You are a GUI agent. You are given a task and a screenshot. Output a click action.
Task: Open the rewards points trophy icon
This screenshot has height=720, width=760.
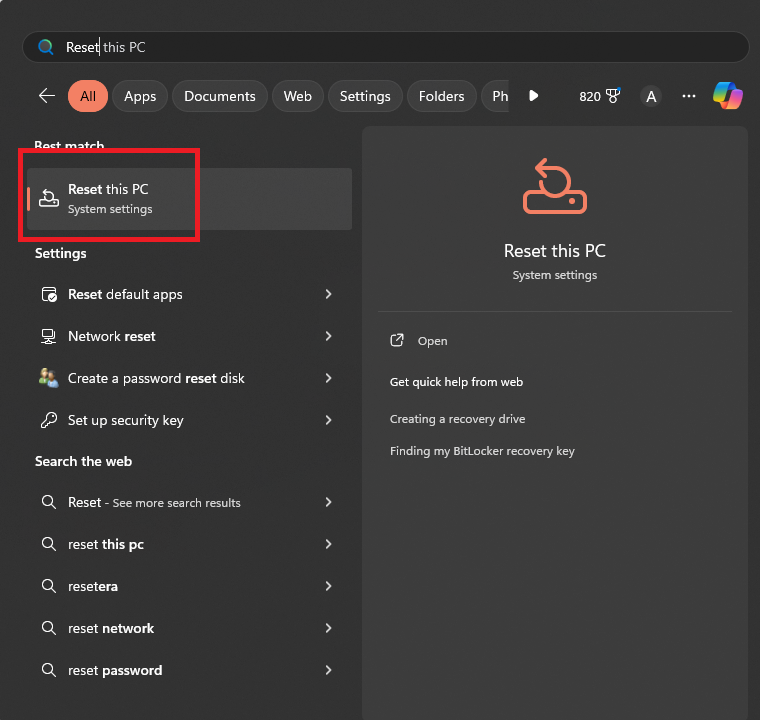tap(613, 96)
